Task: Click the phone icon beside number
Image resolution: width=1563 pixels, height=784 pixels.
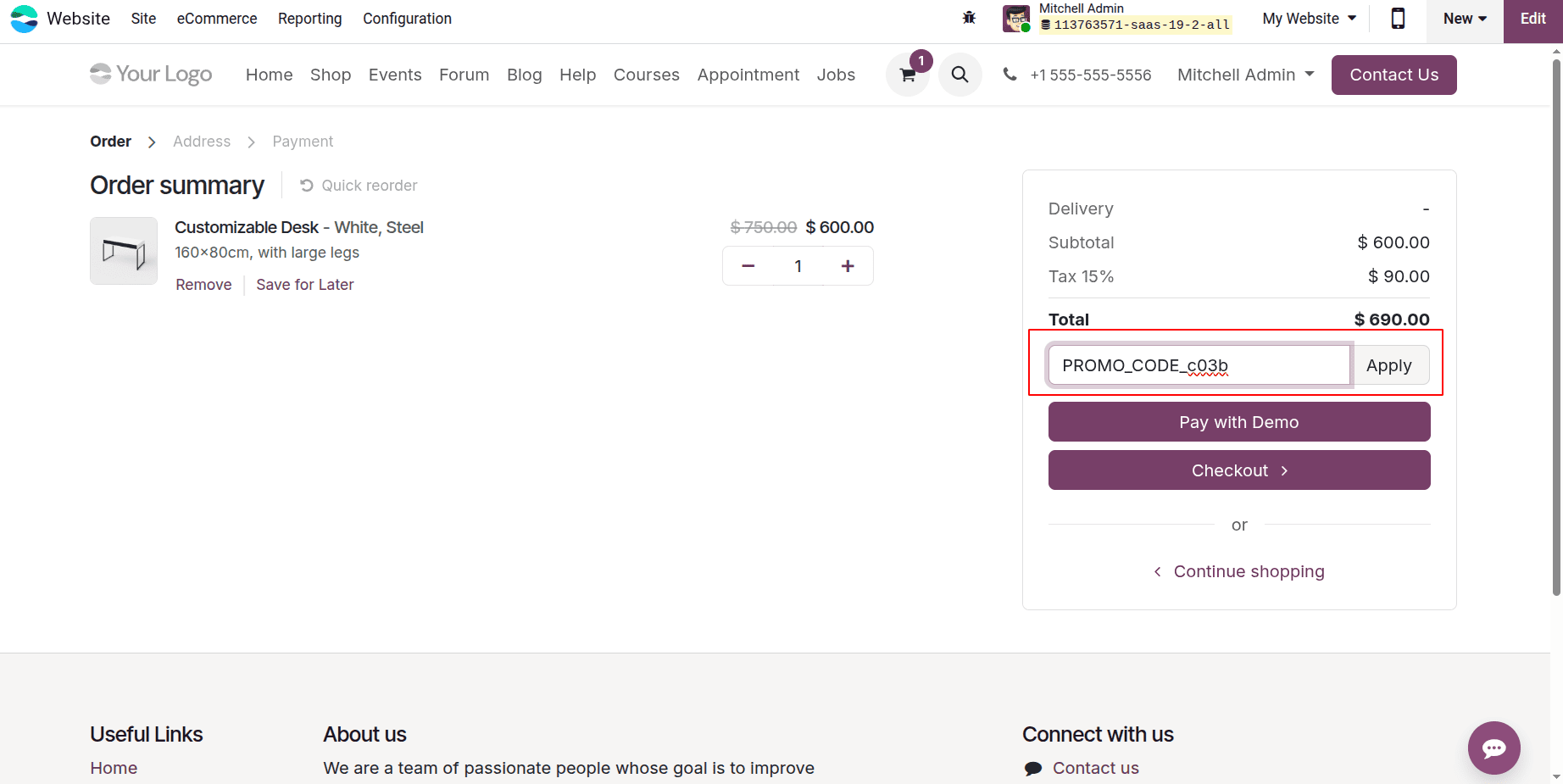Action: click(x=1010, y=75)
